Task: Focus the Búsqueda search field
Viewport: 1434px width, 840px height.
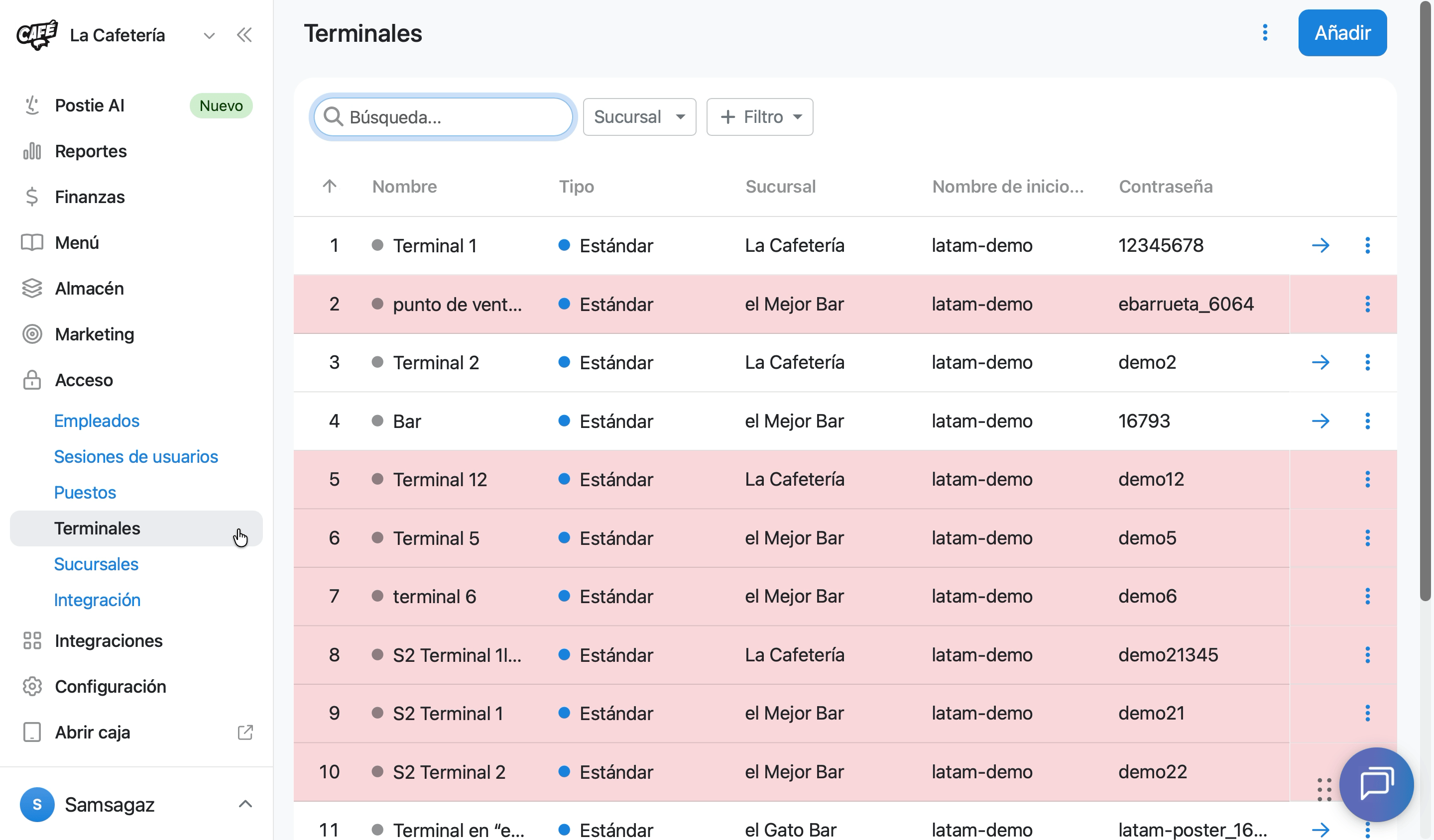Action: [x=443, y=117]
